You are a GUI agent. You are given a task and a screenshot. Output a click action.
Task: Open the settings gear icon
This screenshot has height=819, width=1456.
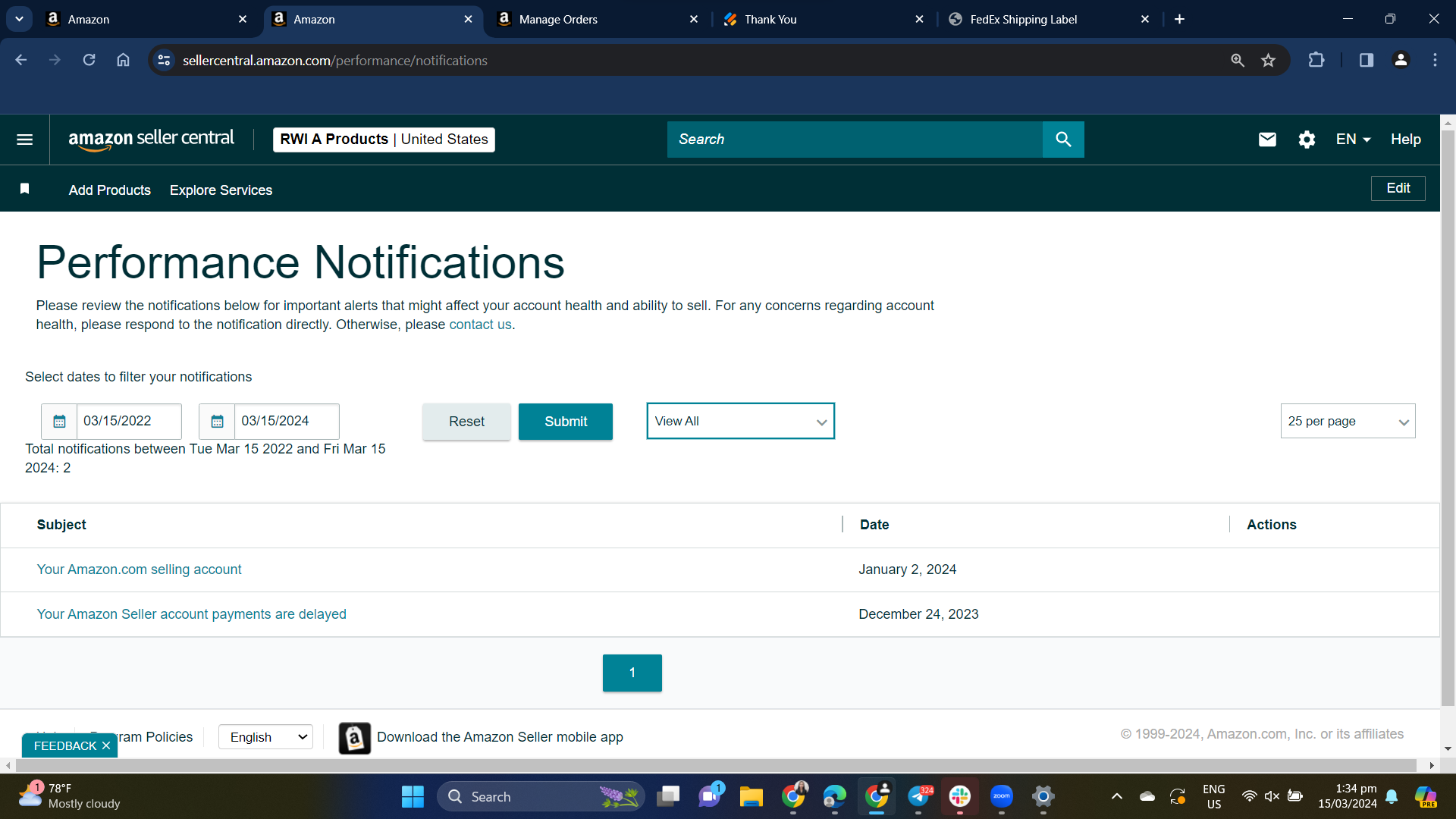tap(1307, 140)
